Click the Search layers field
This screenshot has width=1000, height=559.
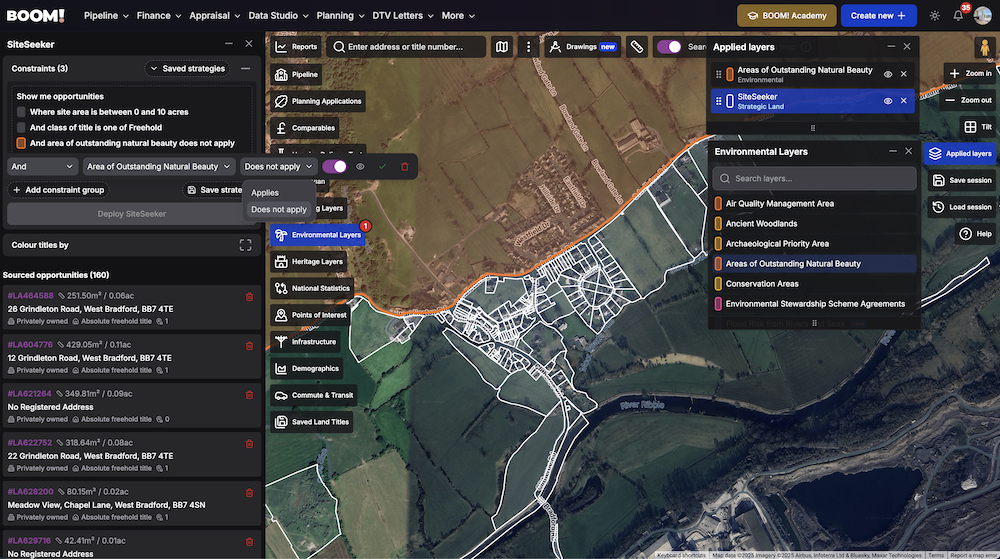(x=814, y=178)
